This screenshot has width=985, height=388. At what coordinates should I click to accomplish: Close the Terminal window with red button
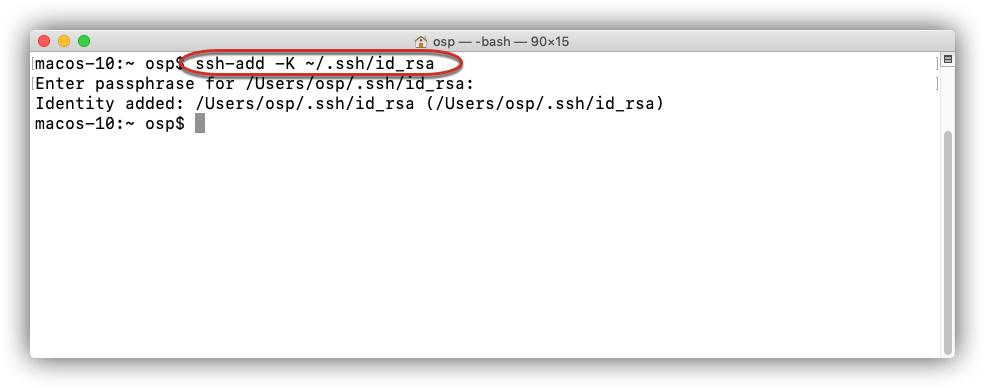44,41
